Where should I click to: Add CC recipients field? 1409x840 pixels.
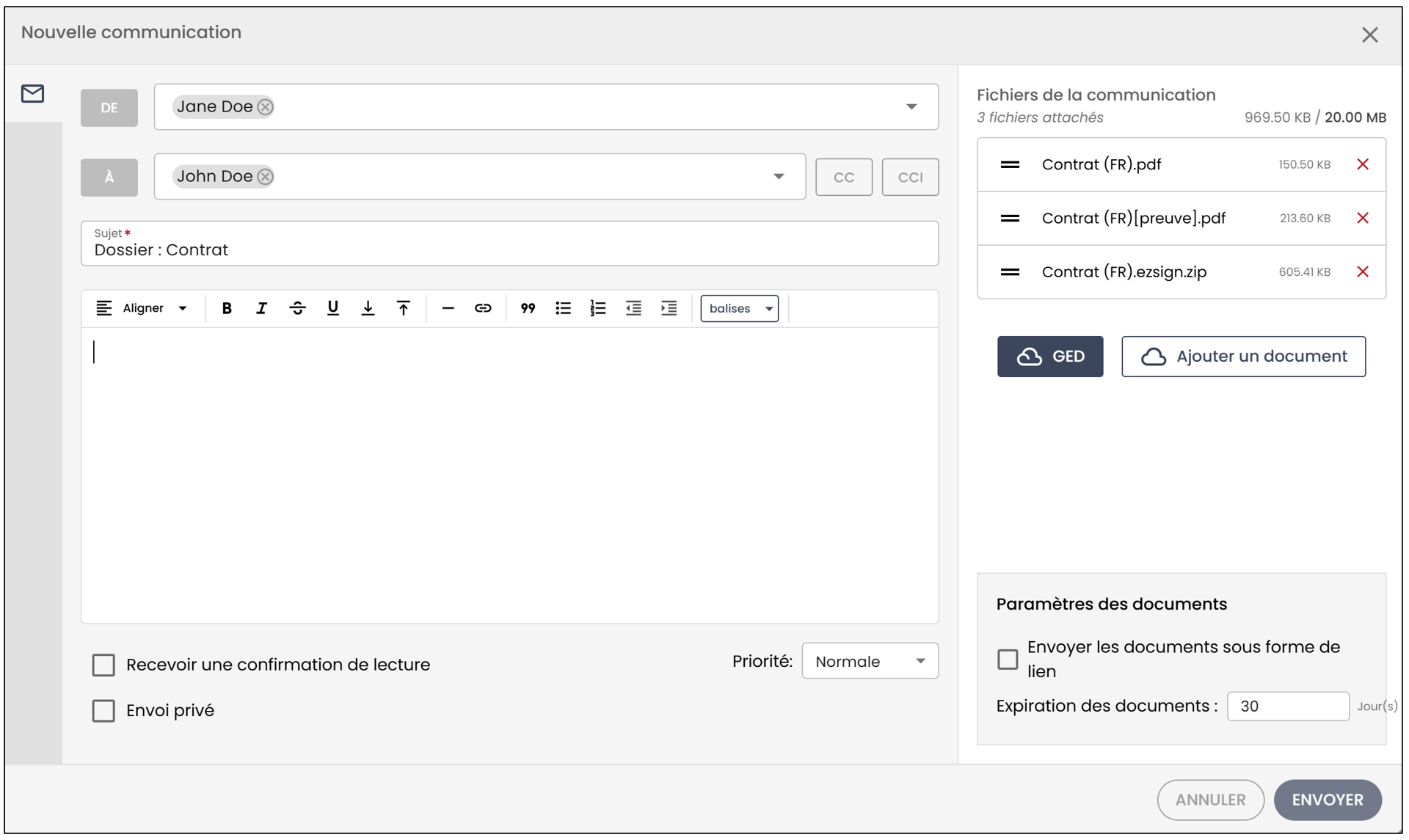(844, 177)
